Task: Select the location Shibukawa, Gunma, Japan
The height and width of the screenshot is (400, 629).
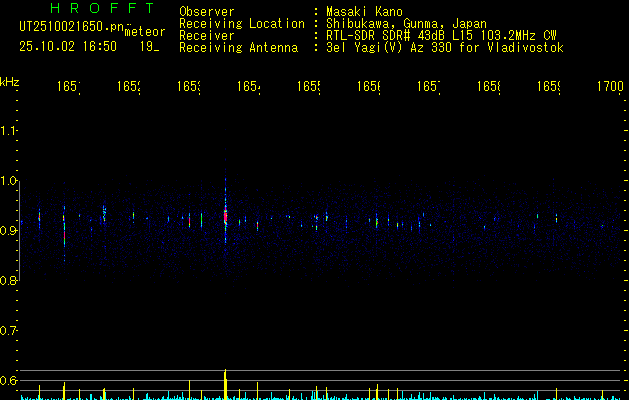Action: click(406, 24)
